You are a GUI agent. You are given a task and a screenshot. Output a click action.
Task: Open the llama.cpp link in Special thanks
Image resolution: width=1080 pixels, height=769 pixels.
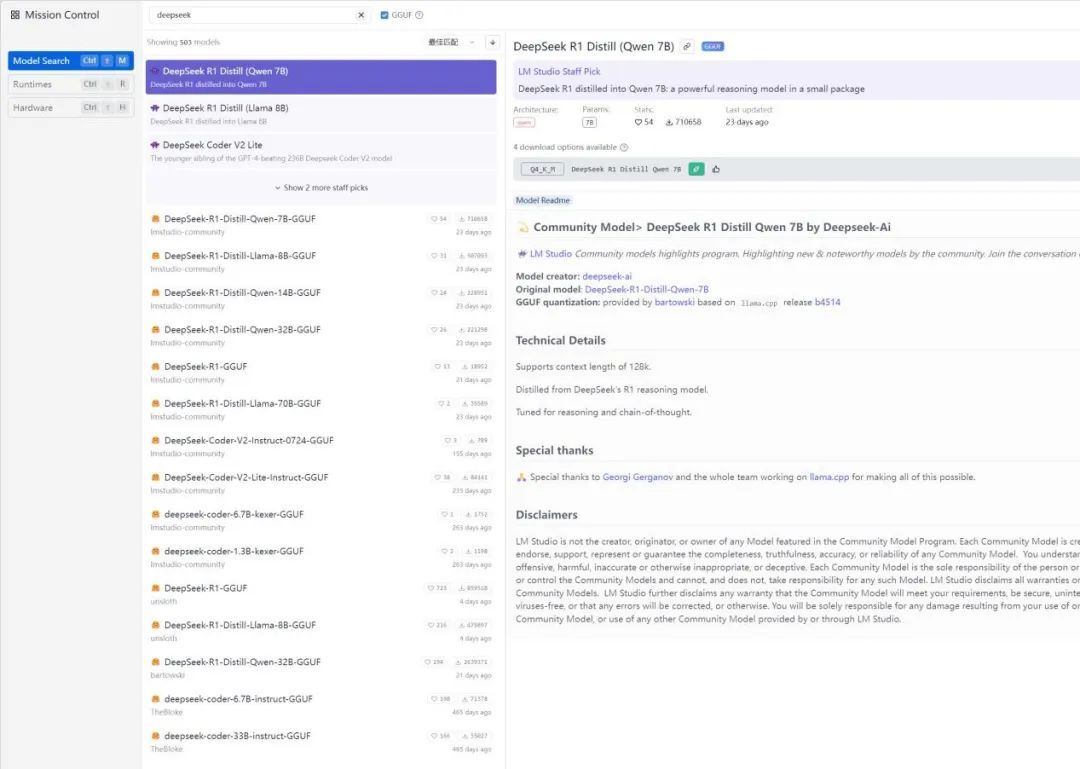pyautogui.click(x=829, y=477)
